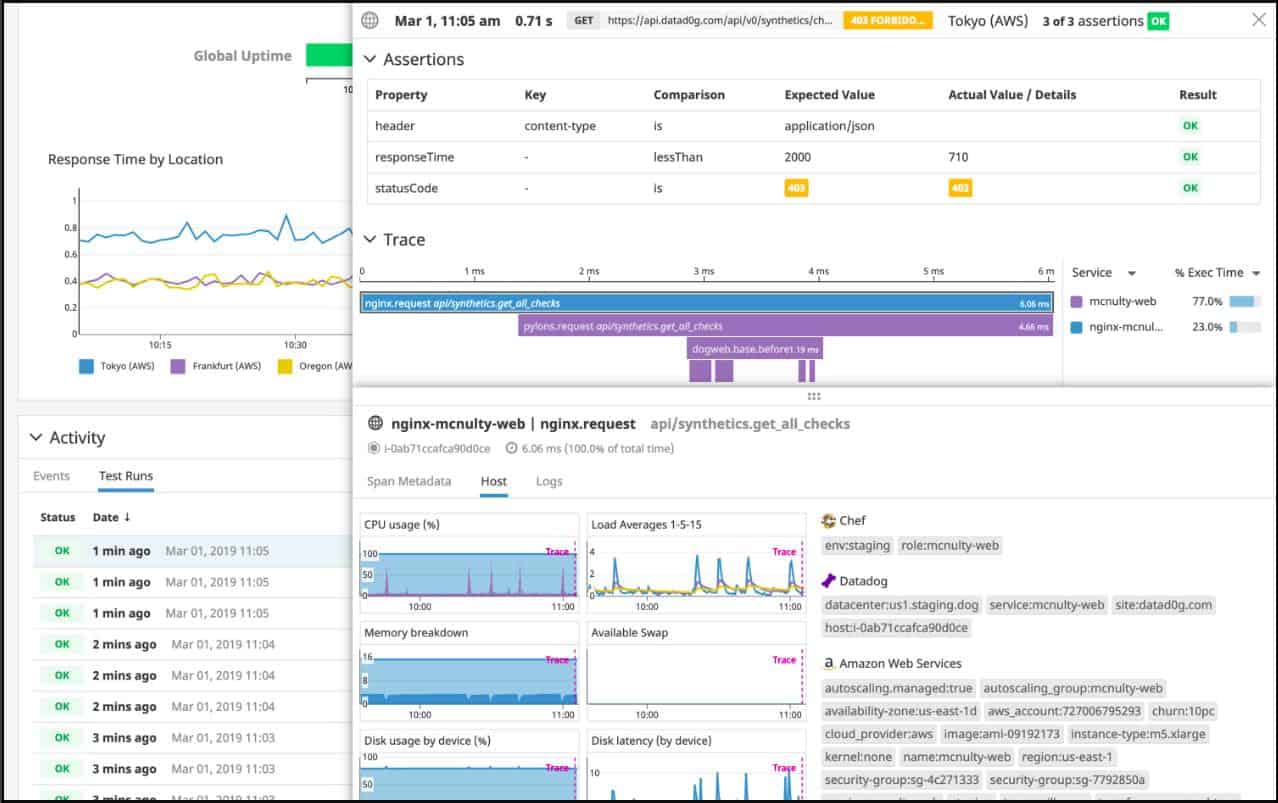Close the test result side panel
Screen dimensions: 1278x803
pos(1258,20)
